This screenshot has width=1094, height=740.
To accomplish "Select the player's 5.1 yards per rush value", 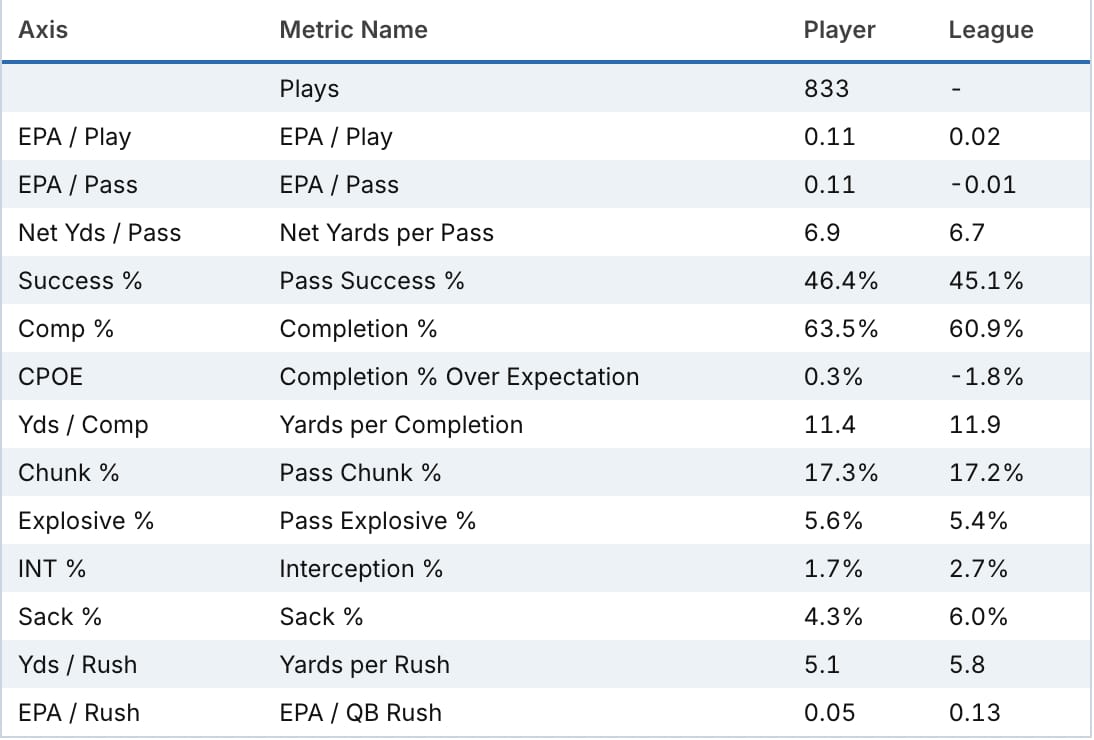I will click(821, 665).
